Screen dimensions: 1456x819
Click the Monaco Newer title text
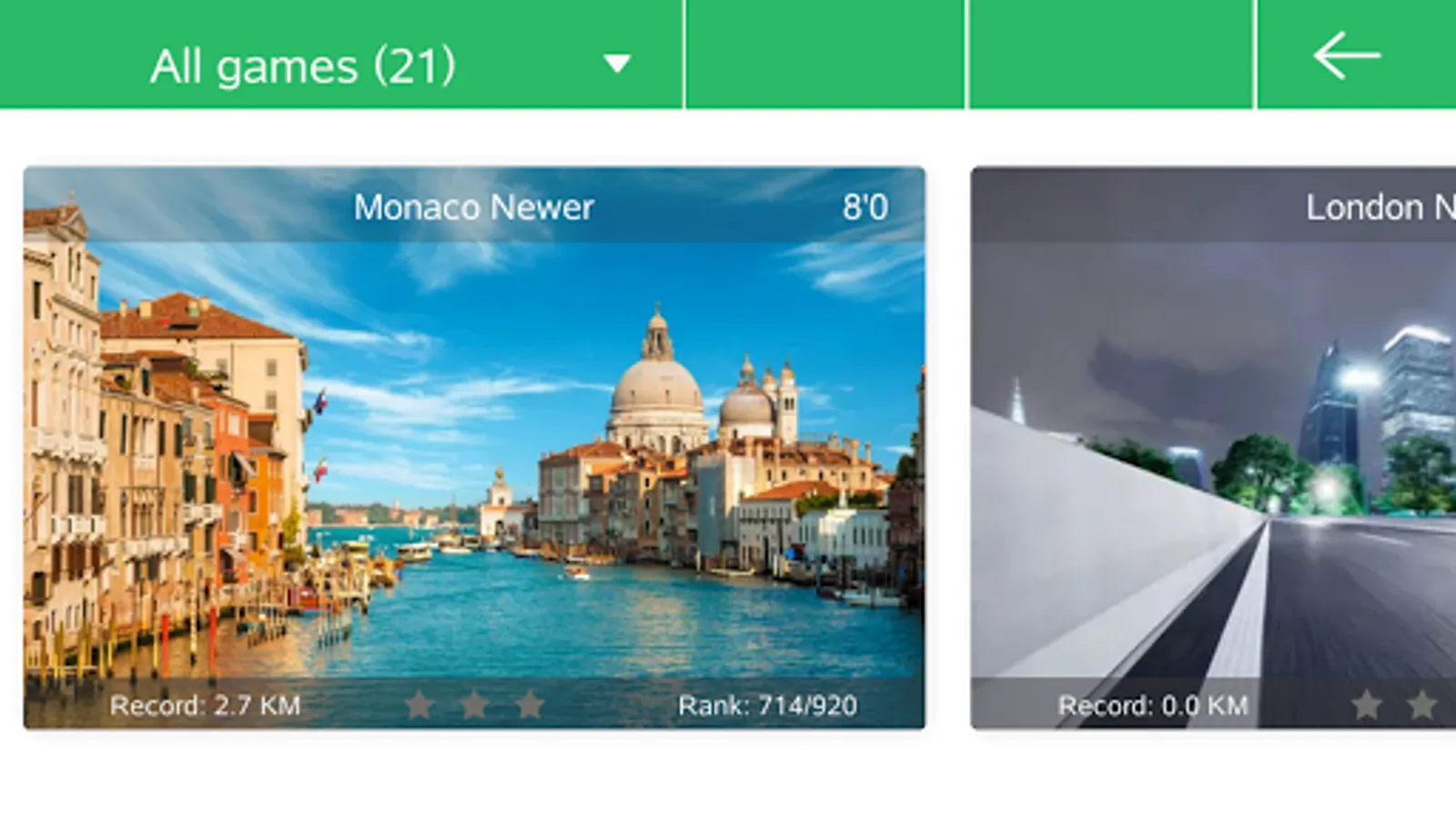click(474, 207)
